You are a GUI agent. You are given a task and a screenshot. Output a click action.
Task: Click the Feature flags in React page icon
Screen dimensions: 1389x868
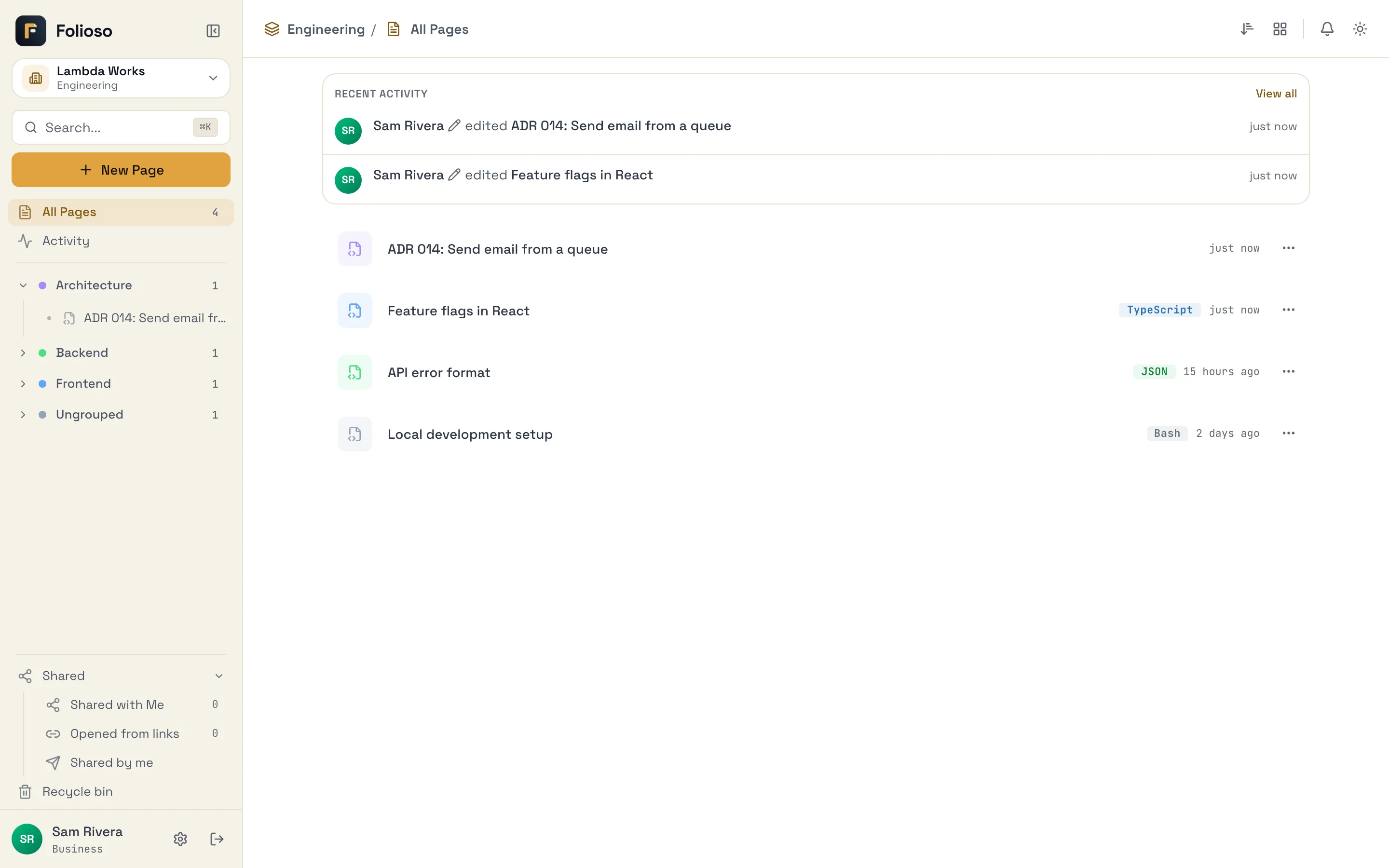(x=354, y=311)
